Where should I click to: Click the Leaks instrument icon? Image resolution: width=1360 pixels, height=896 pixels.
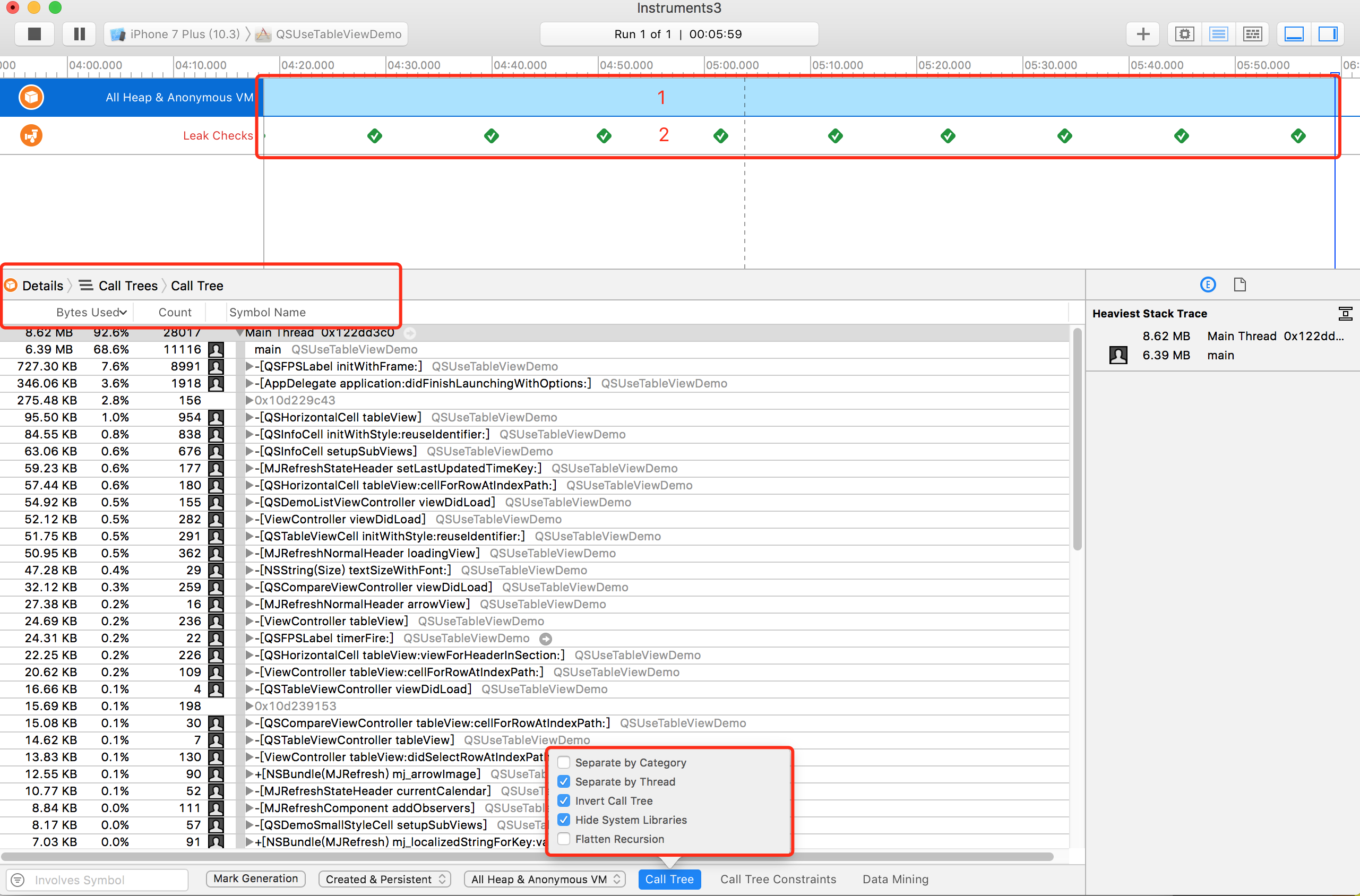(31, 136)
